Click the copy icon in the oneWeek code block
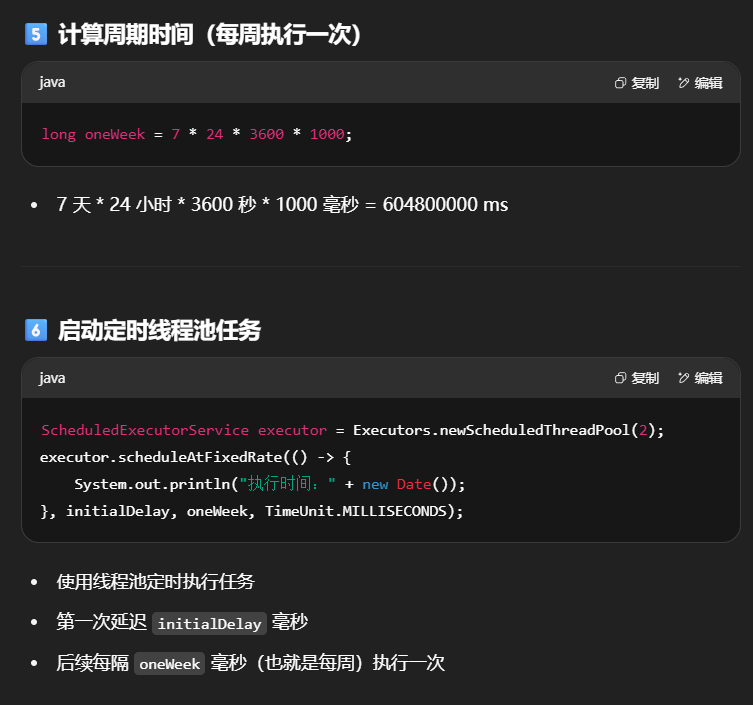 [620, 83]
